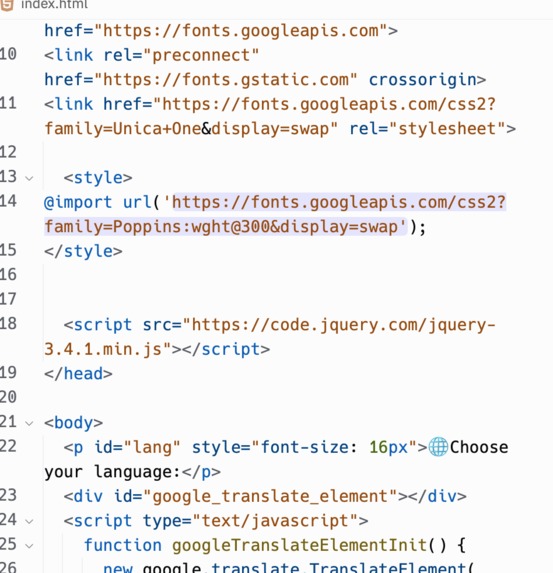Click the closing </head> tag
The height and width of the screenshot is (573, 553).
pos(78,374)
